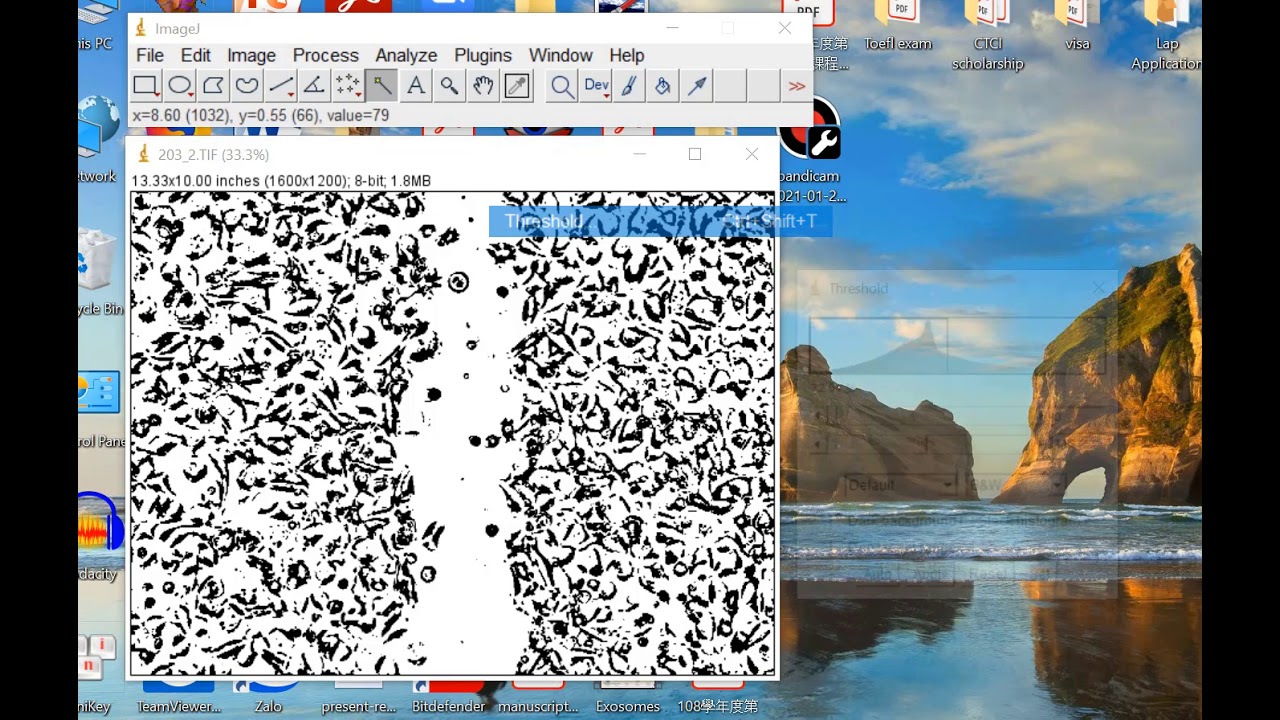Select the Arrow tool
1280x720 pixels.
pyautogui.click(x=697, y=86)
